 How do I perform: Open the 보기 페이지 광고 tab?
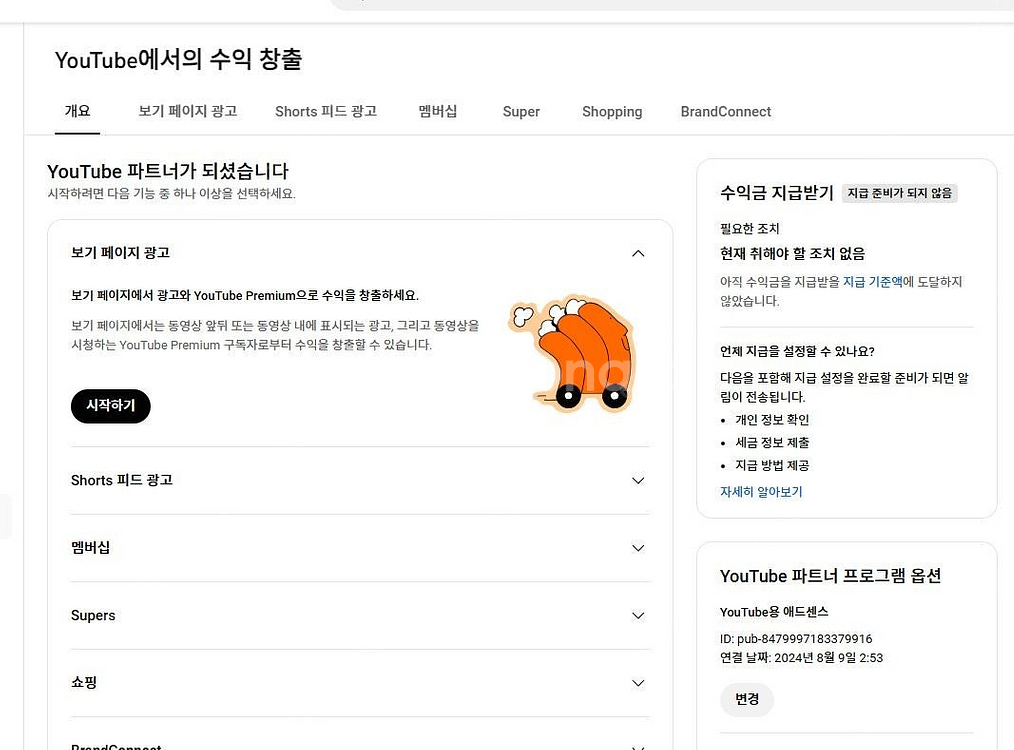click(x=187, y=111)
